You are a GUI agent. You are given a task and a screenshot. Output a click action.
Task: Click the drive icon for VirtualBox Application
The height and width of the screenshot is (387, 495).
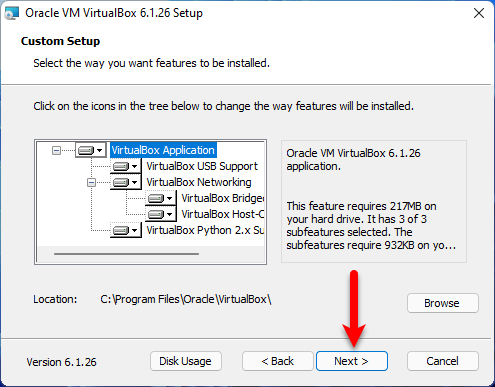coord(86,150)
